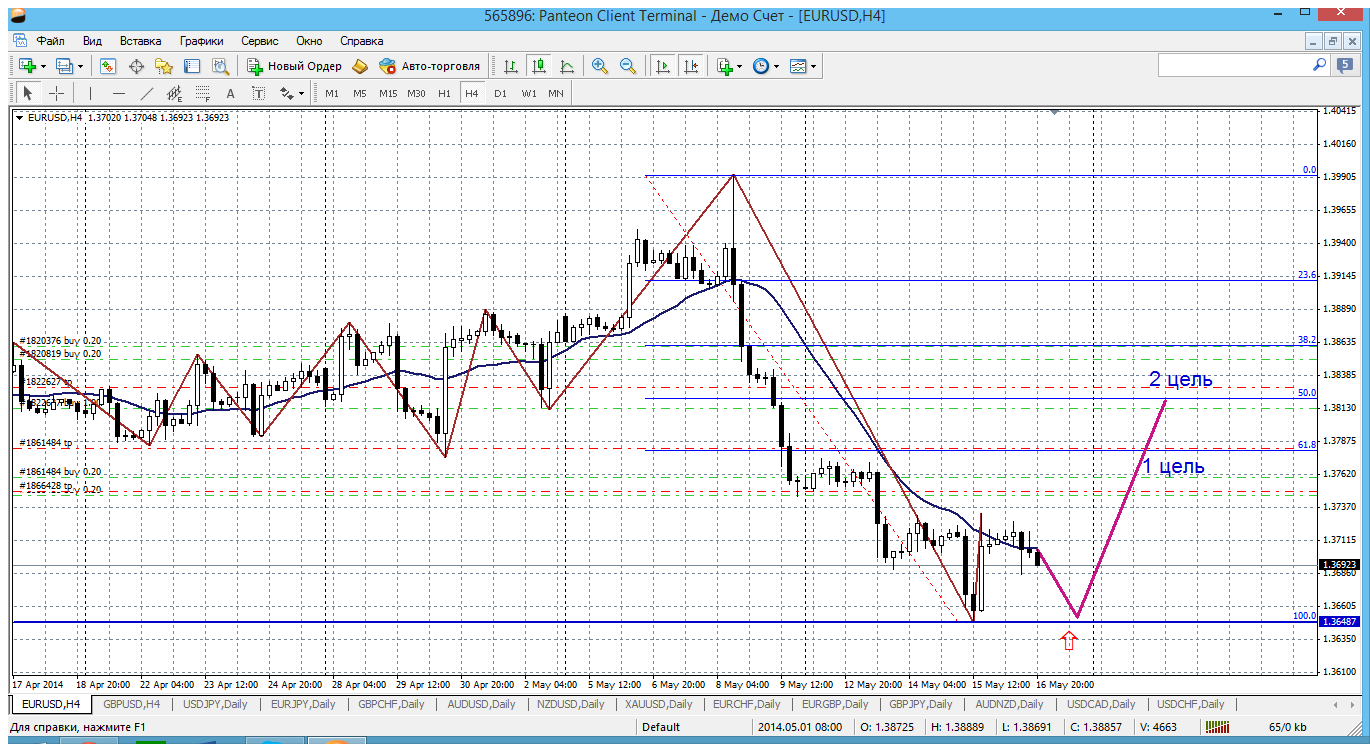Zoom out of the chart
1370x744 pixels.
(x=628, y=66)
